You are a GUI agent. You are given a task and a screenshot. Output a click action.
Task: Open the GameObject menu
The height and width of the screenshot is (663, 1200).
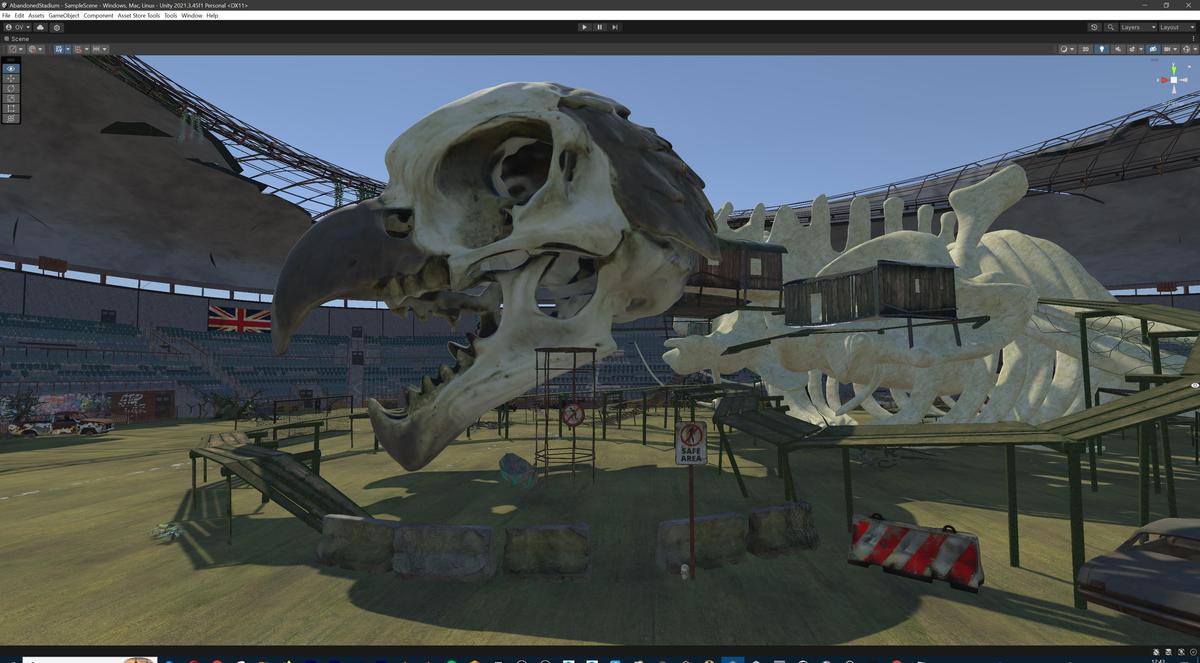click(x=63, y=15)
